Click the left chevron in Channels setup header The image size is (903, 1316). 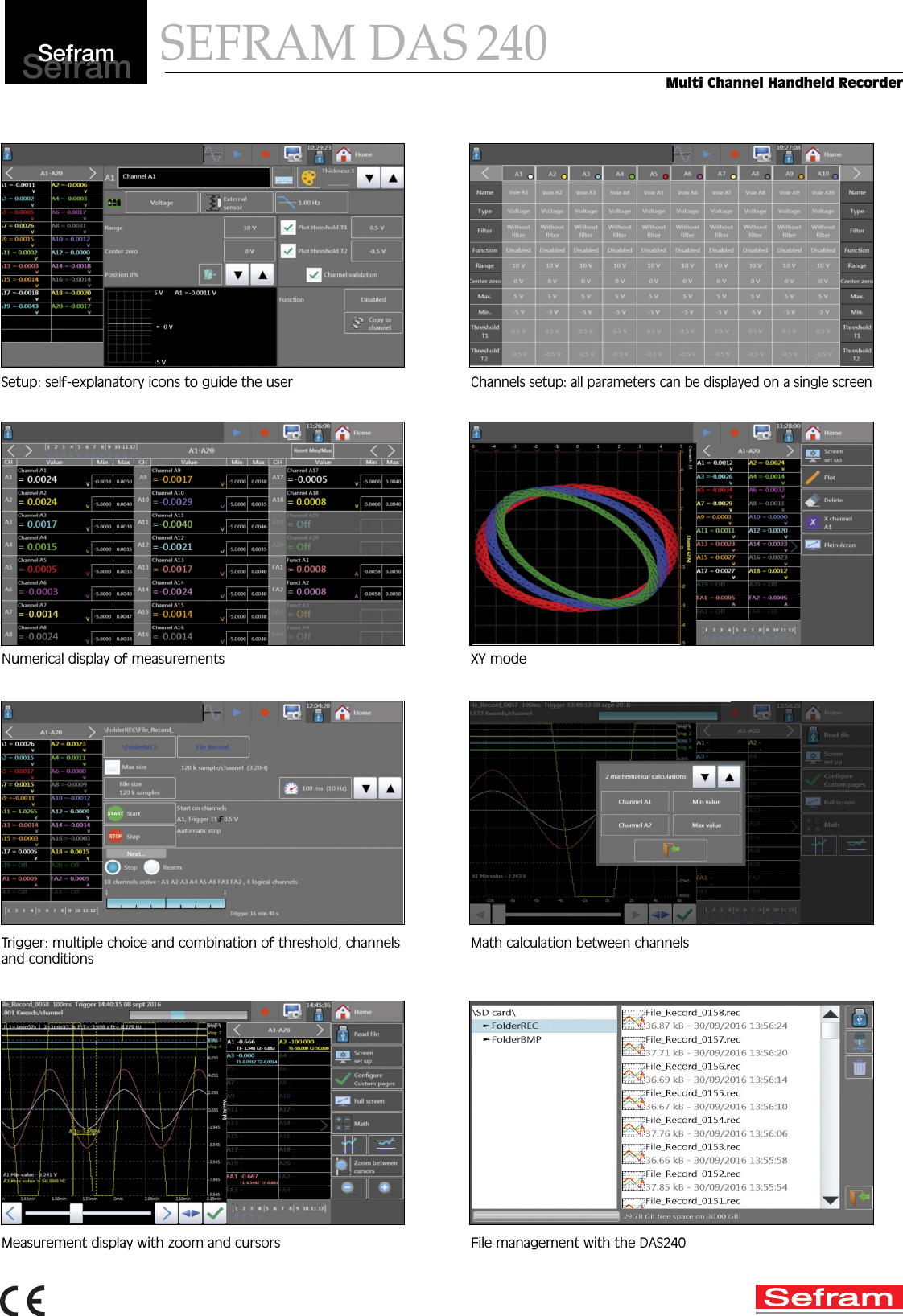pyautogui.click(x=485, y=173)
